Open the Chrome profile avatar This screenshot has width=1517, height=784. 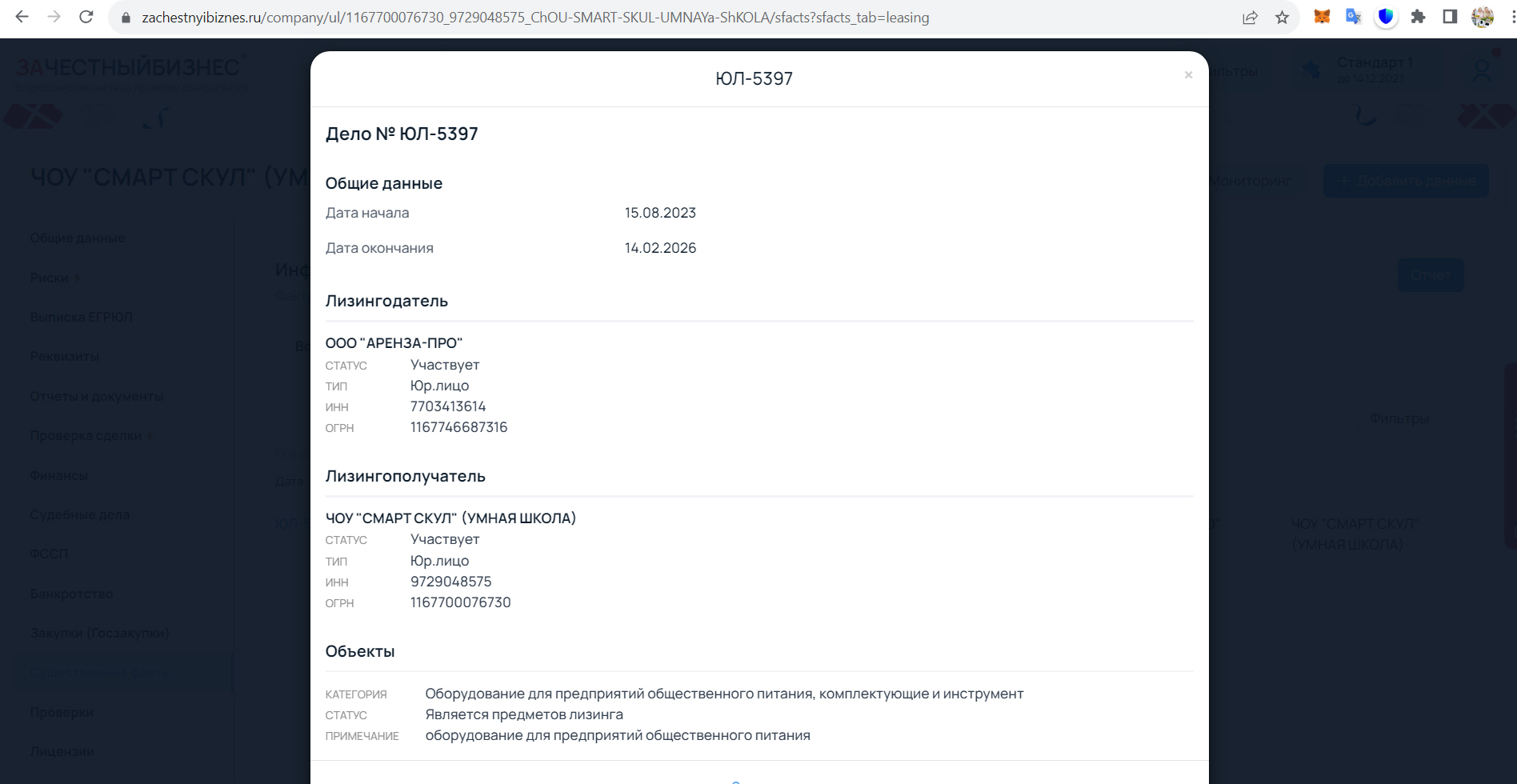click(x=1482, y=17)
